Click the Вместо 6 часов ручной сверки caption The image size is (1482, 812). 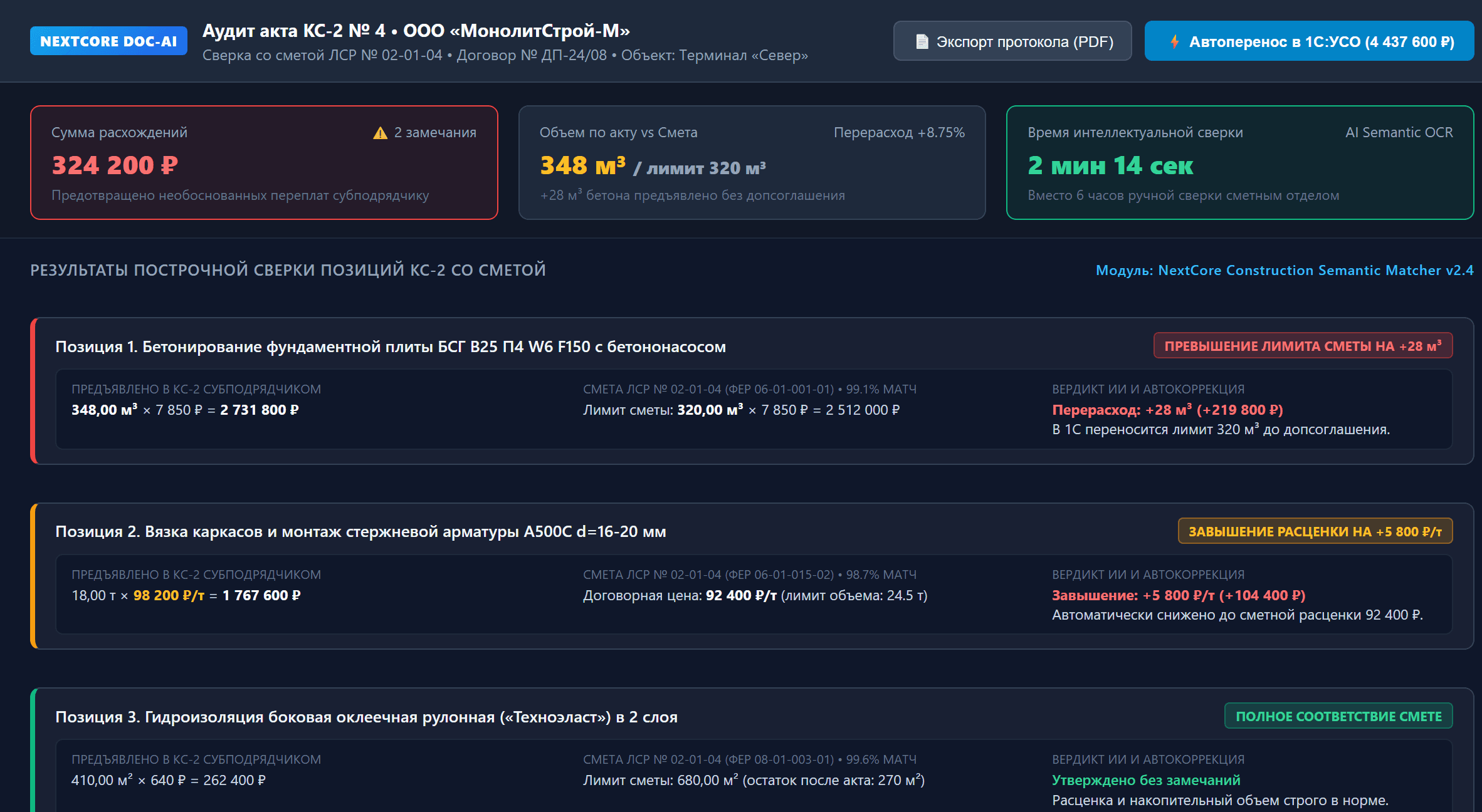click(x=1183, y=195)
